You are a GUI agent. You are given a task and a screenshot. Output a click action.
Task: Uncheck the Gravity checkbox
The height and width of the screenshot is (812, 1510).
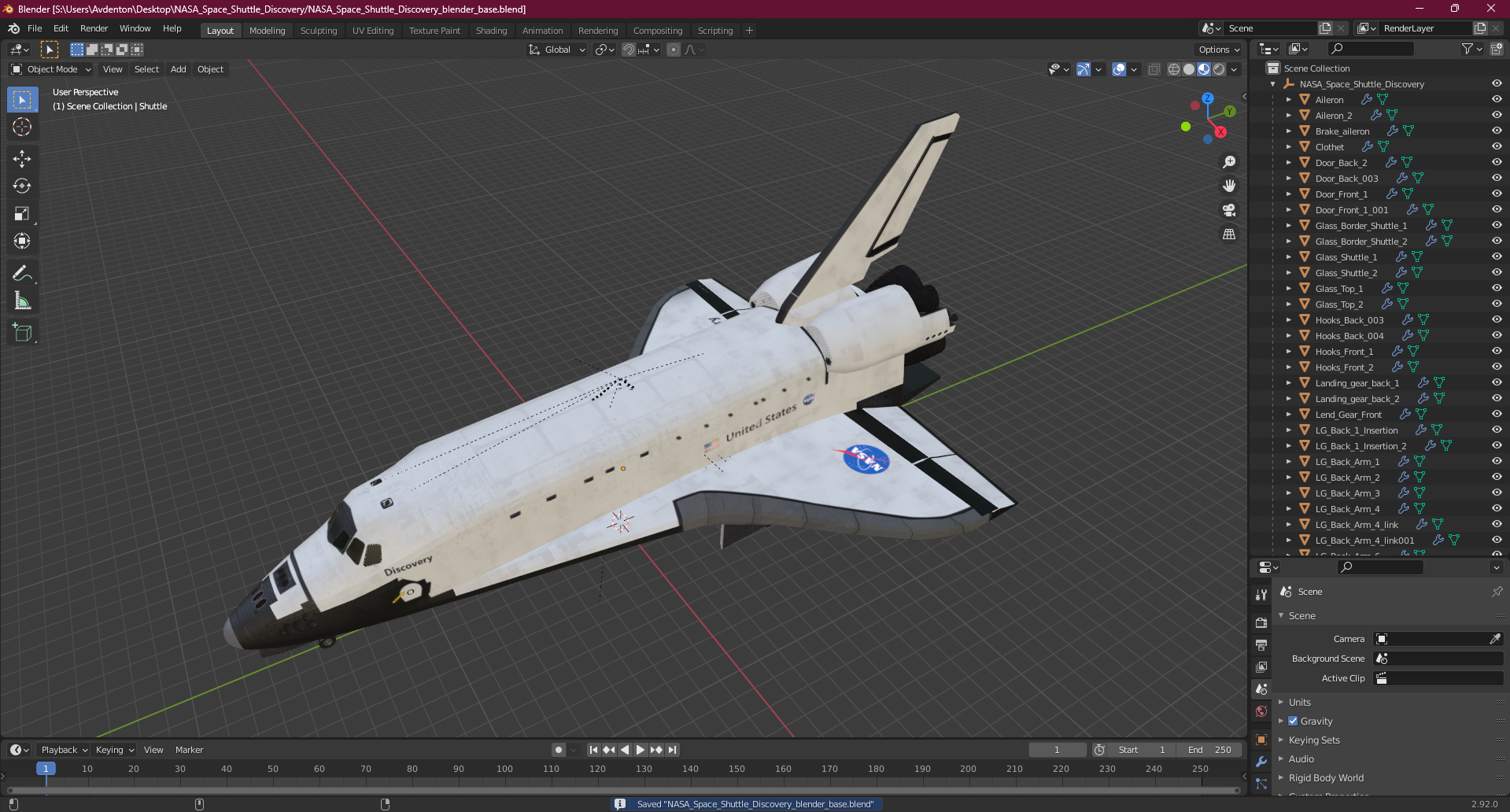tap(1293, 721)
